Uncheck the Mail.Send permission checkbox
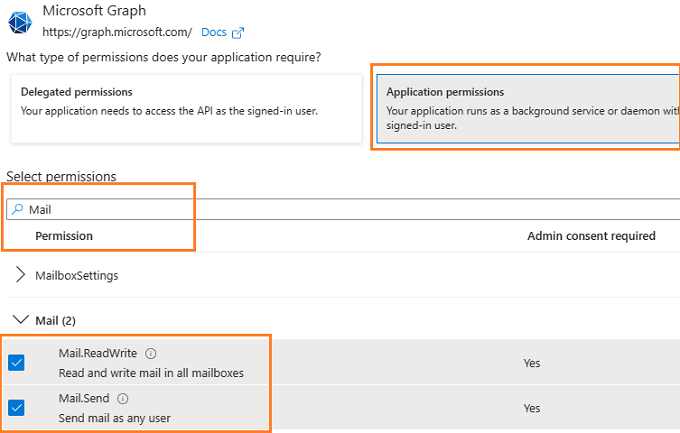The image size is (680, 433). pos(16,408)
